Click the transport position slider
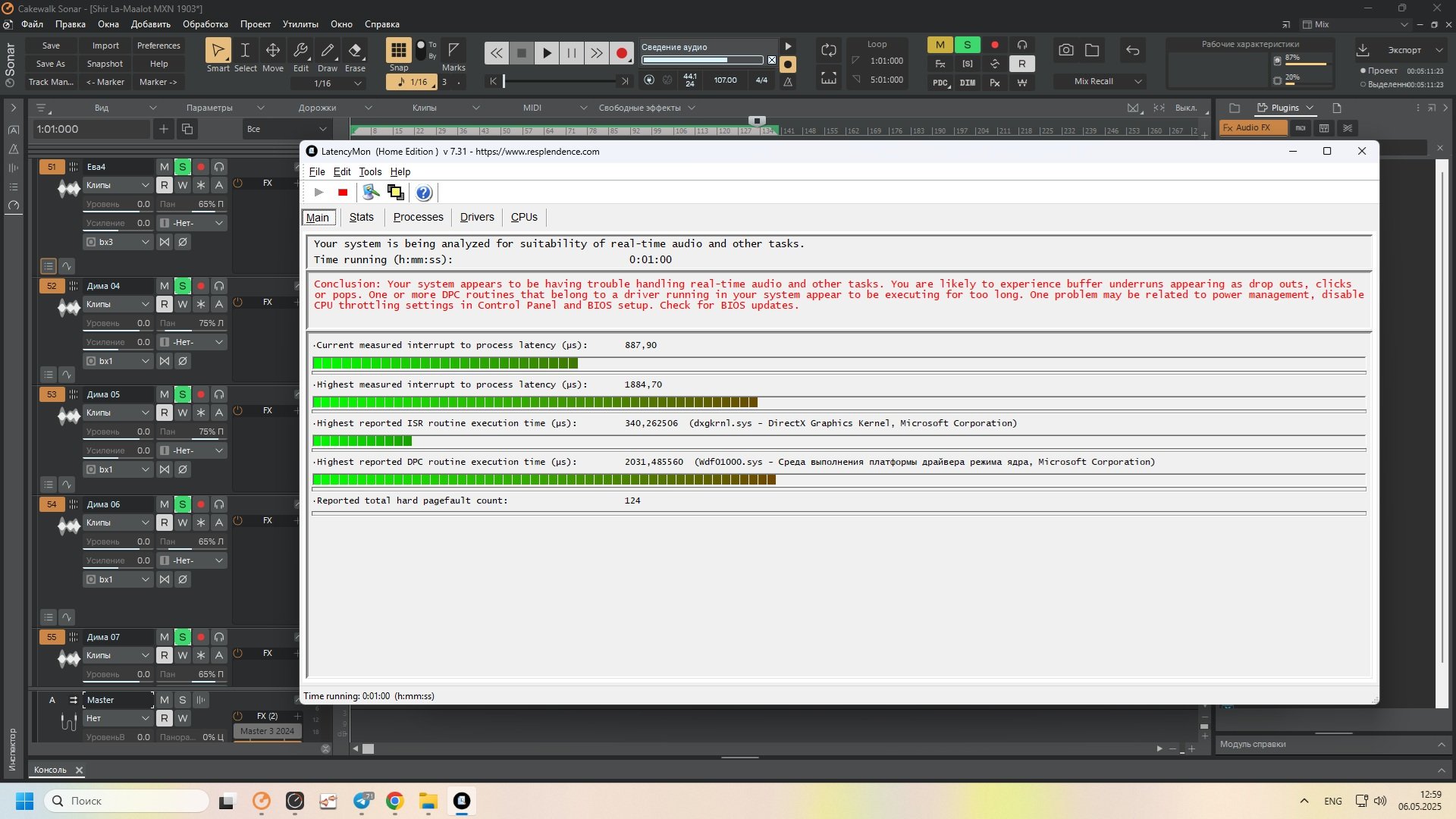Image resolution: width=1456 pixels, height=819 pixels. 561,81
